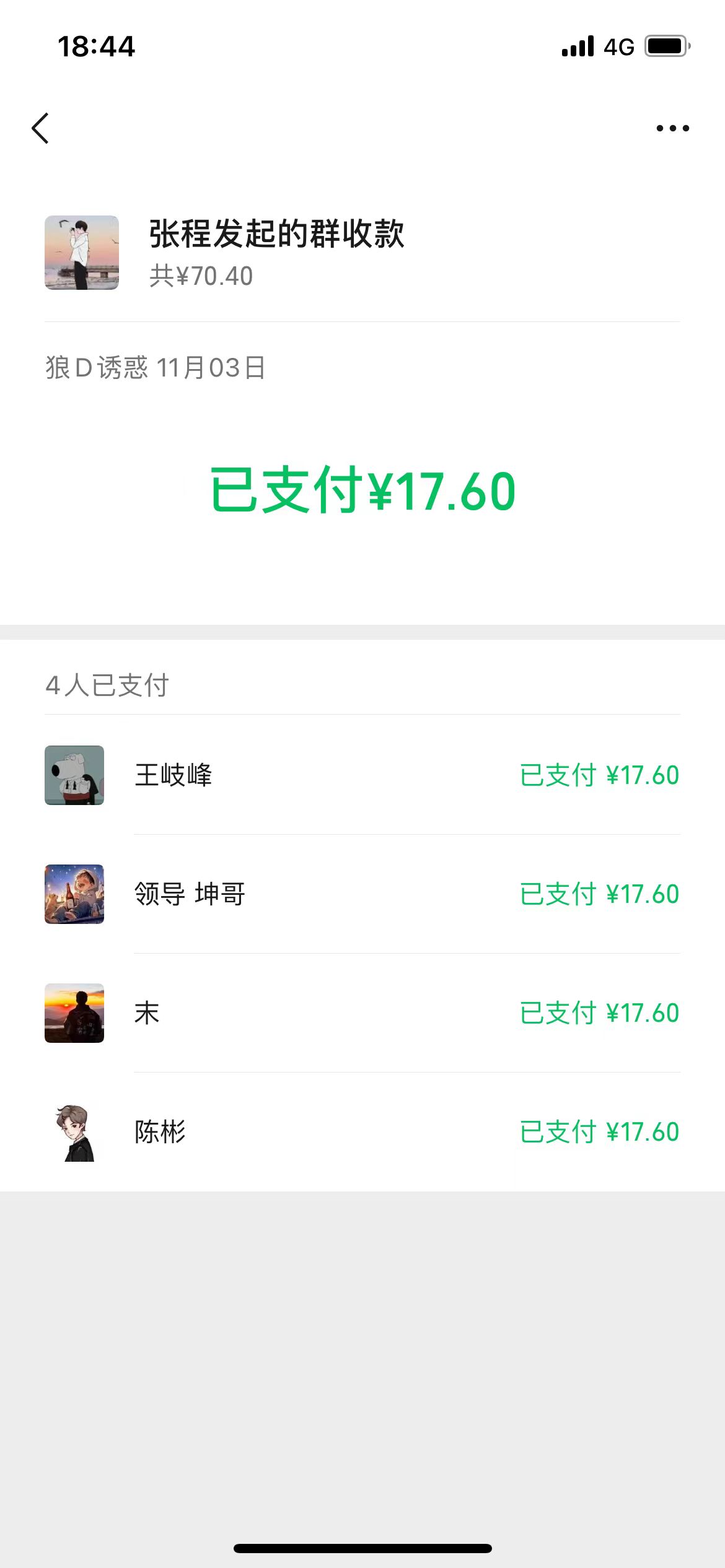
Task: Tap the 狼D诱惑 11月03日 note
Action: [x=156, y=368]
